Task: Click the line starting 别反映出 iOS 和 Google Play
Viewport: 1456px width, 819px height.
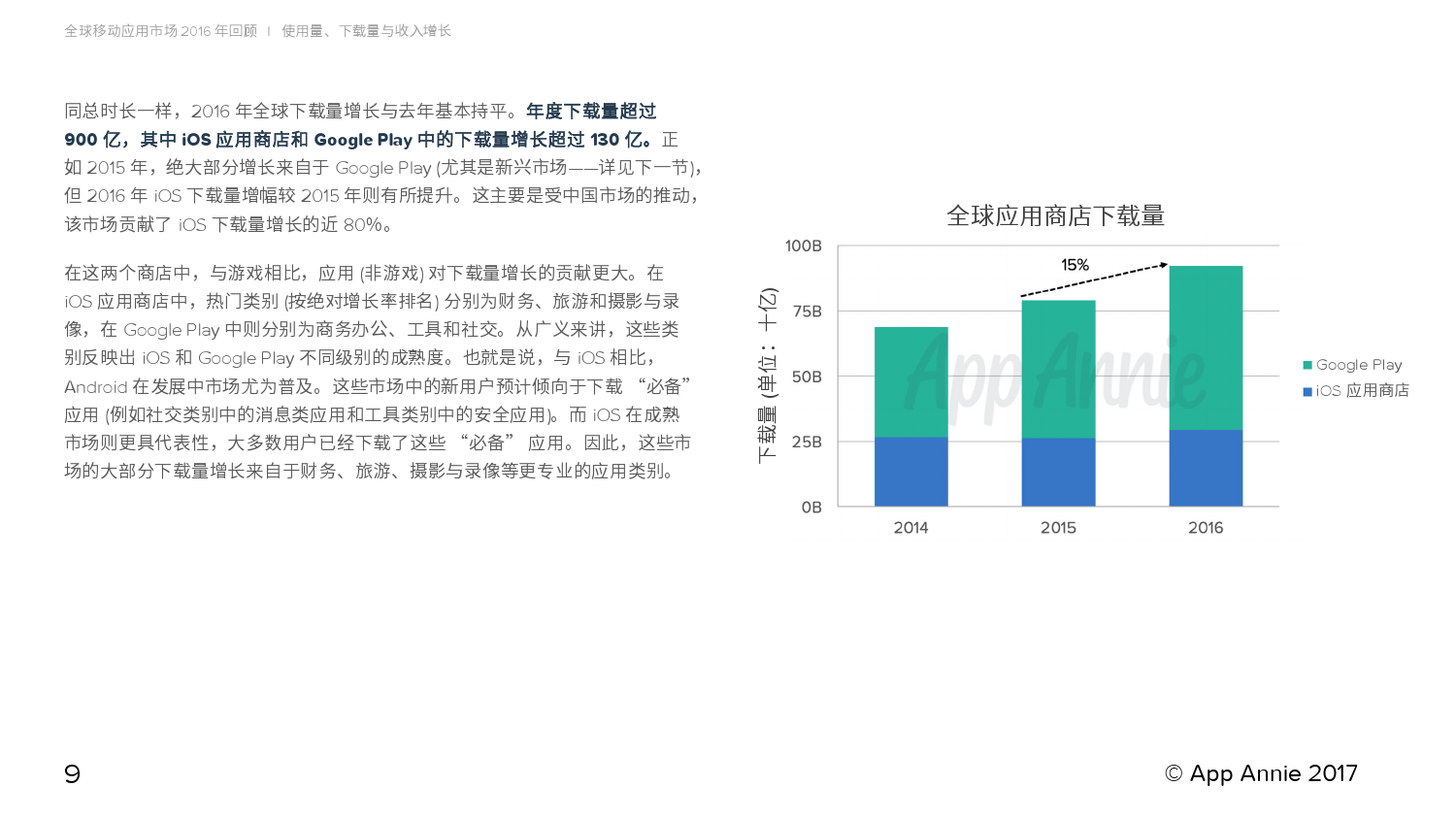Action: point(361,358)
